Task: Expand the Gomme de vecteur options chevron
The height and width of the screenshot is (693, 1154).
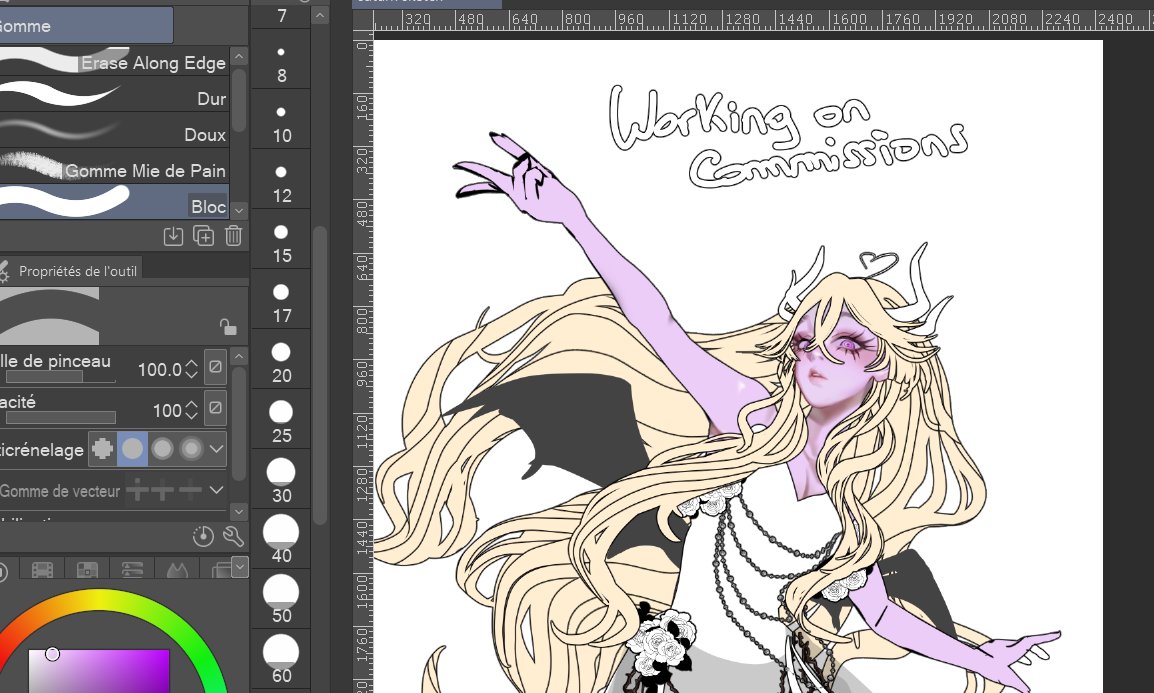Action: point(216,490)
